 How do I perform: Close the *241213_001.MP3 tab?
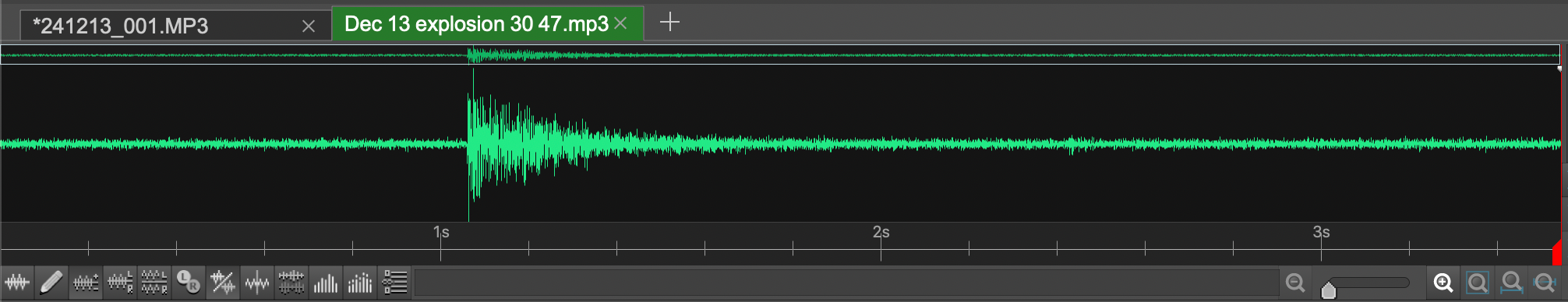pyautogui.click(x=309, y=26)
